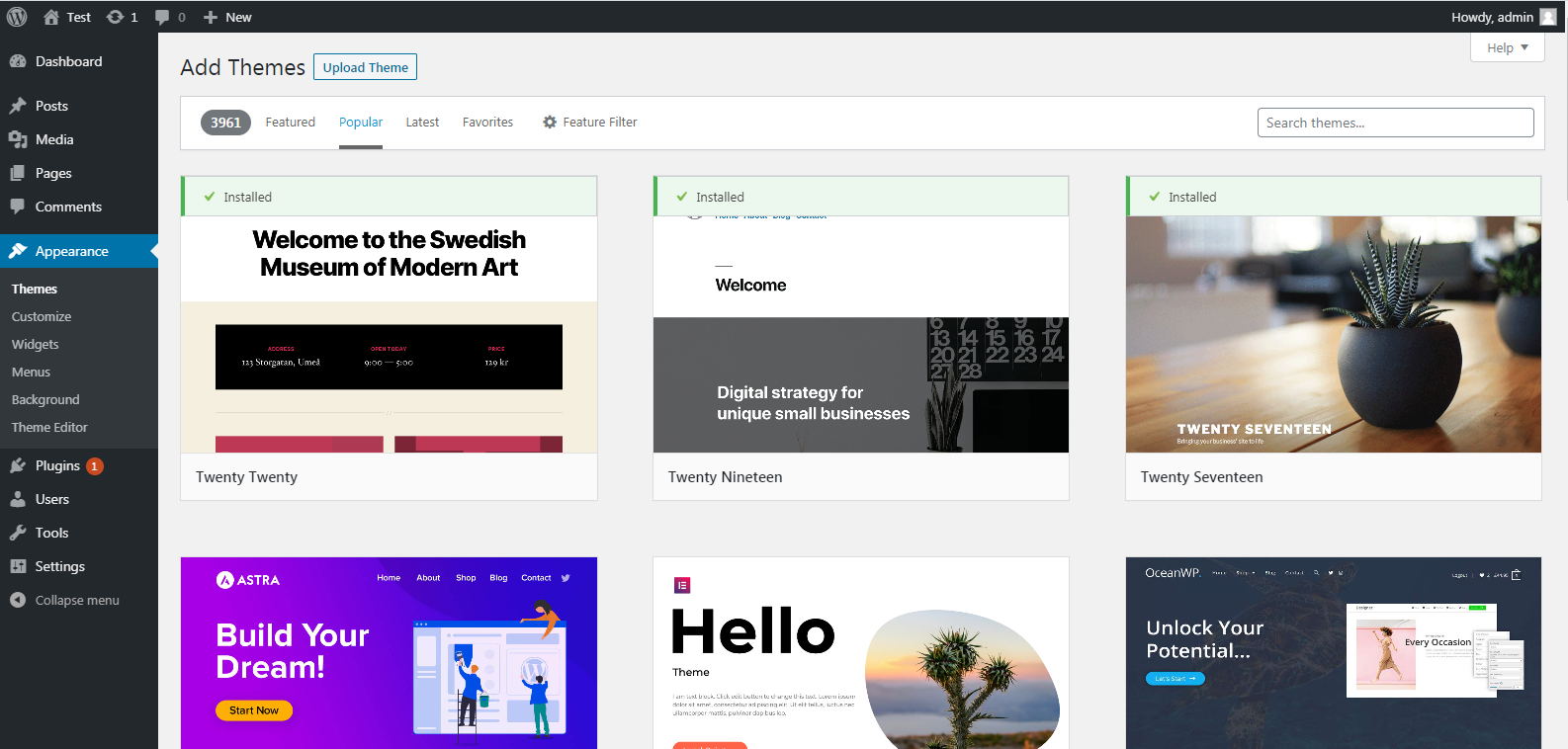Screen dimensions: 1568x749
Task: Click the Twenty Twenty theme name
Action: [246, 477]
